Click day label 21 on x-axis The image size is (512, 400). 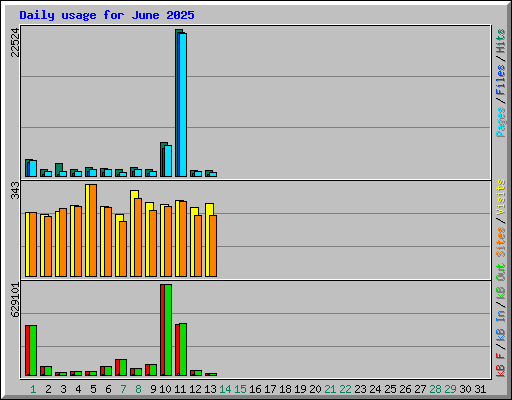point(330,389)
